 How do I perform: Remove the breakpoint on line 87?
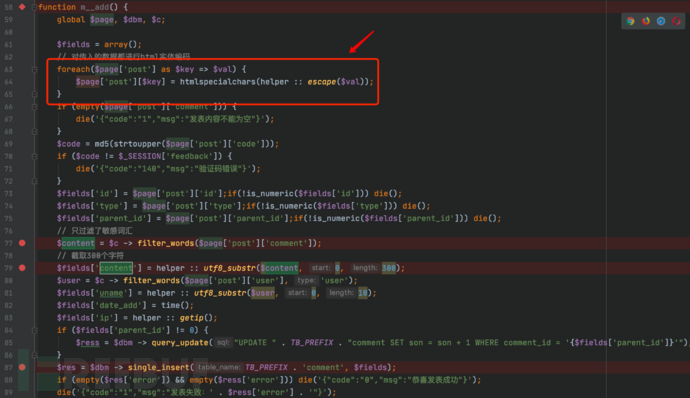tap(22, 367)
